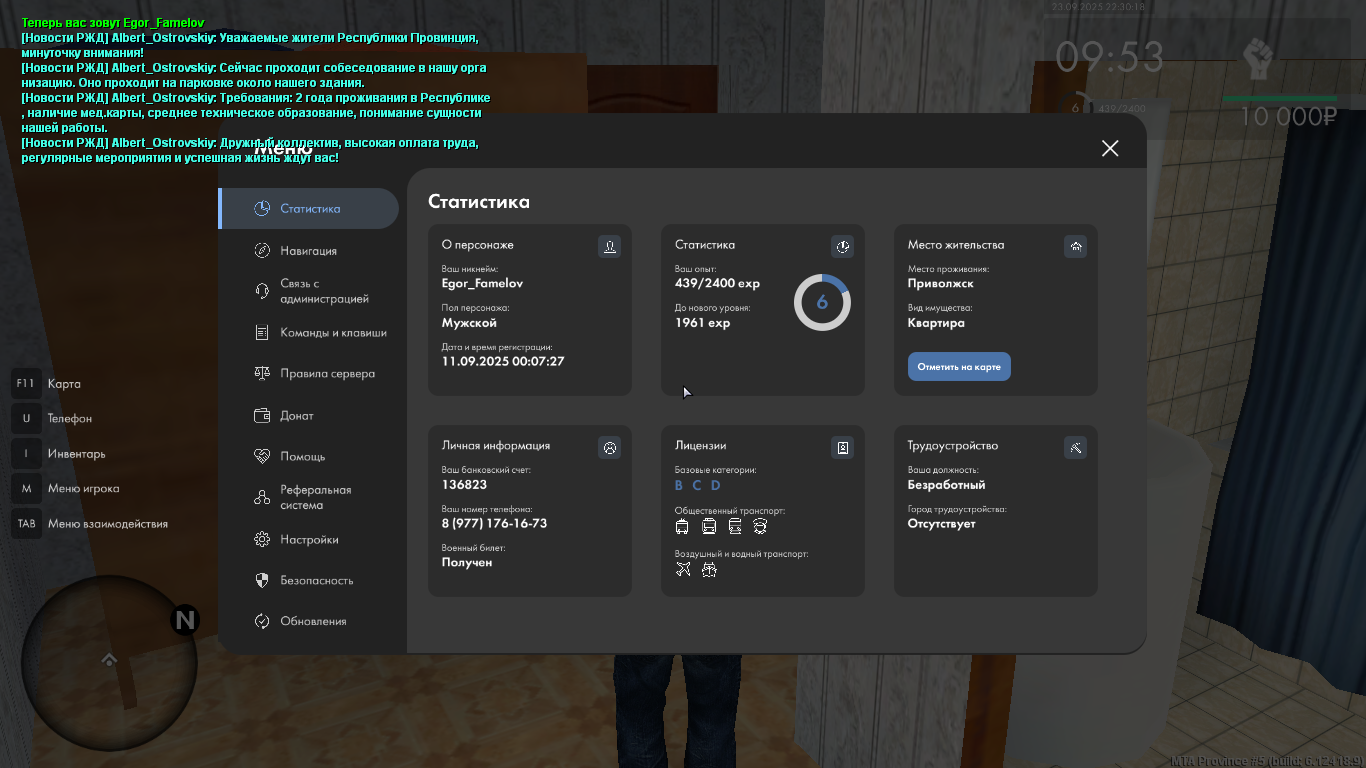Viewport: 1366px width, 768px height.
Task: Click the compass N marker on the minimap
Action: click(185, 620)
